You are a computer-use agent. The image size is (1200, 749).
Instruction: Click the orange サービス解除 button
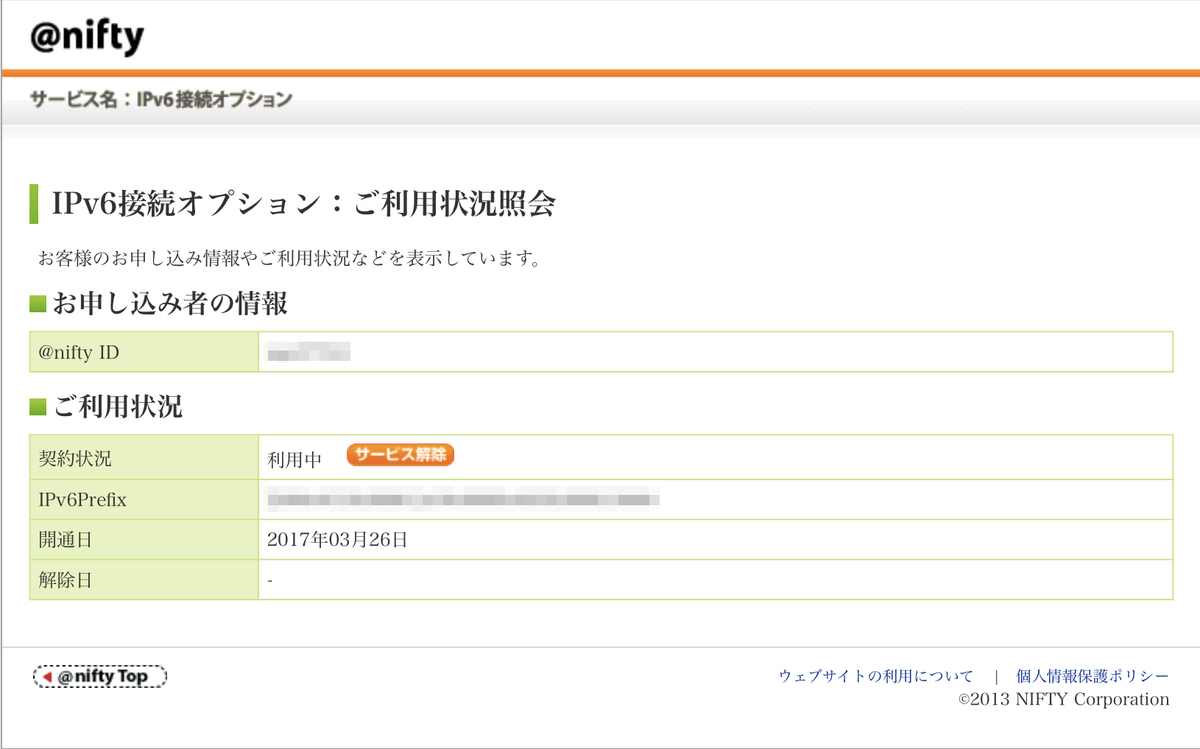click(400, 455)
